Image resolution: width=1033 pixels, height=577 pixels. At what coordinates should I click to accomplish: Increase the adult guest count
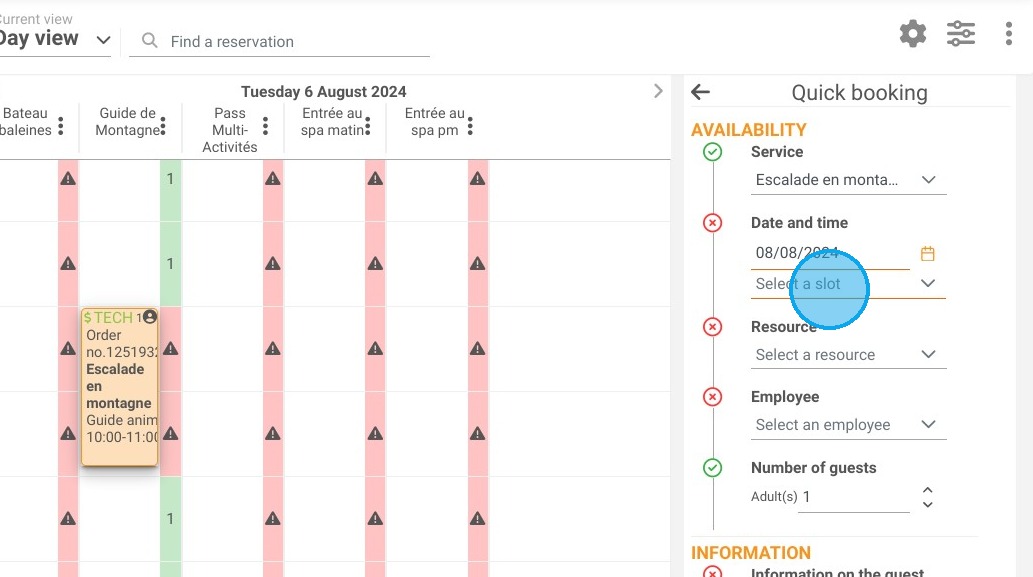928,490
